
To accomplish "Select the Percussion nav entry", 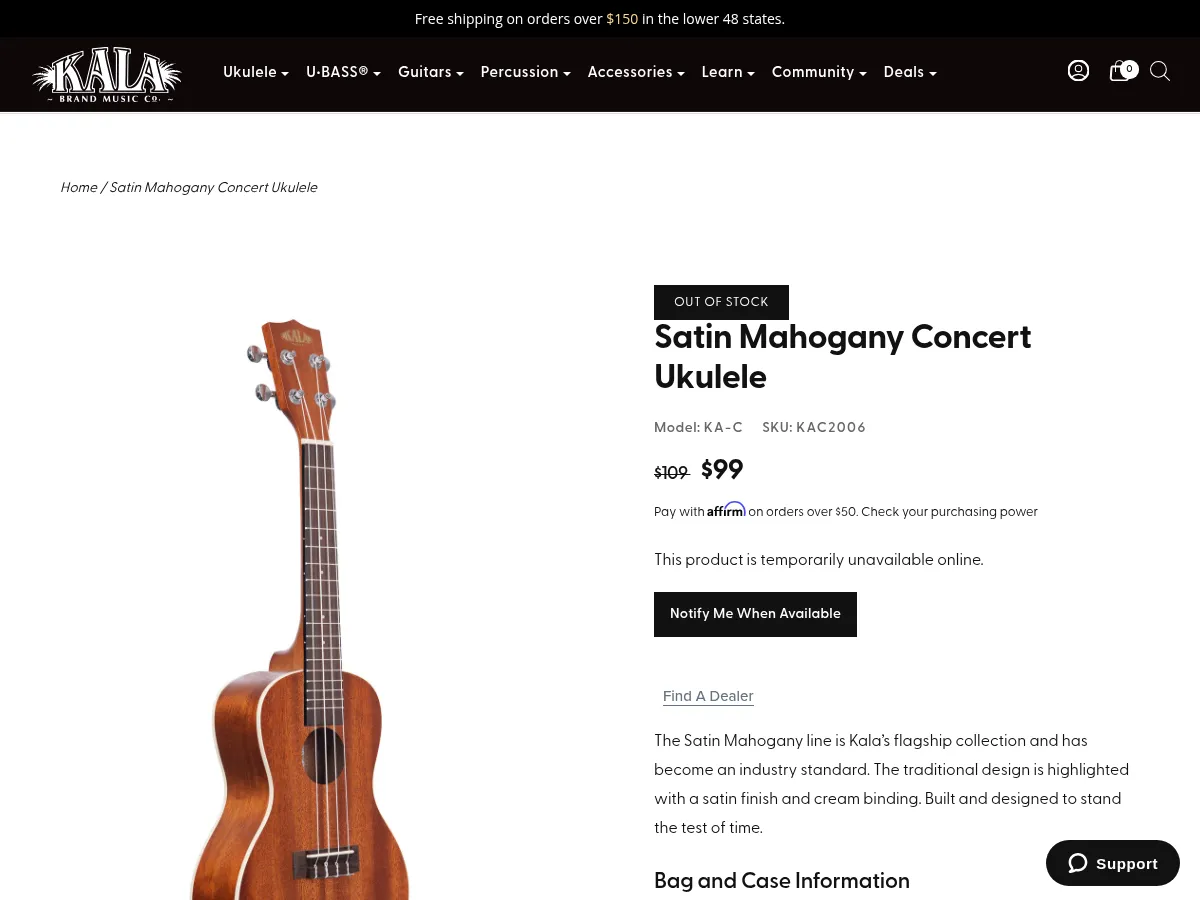I will 519,72.
